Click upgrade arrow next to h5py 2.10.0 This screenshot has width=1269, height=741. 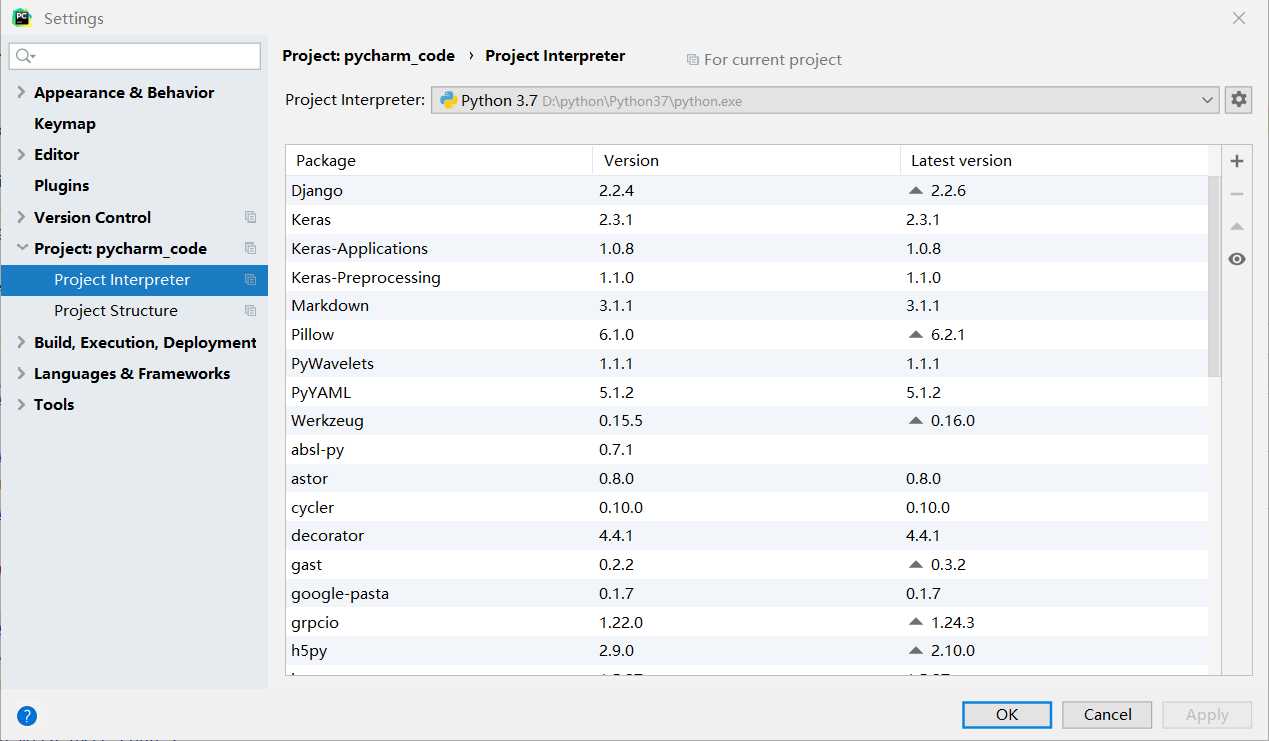916,650
